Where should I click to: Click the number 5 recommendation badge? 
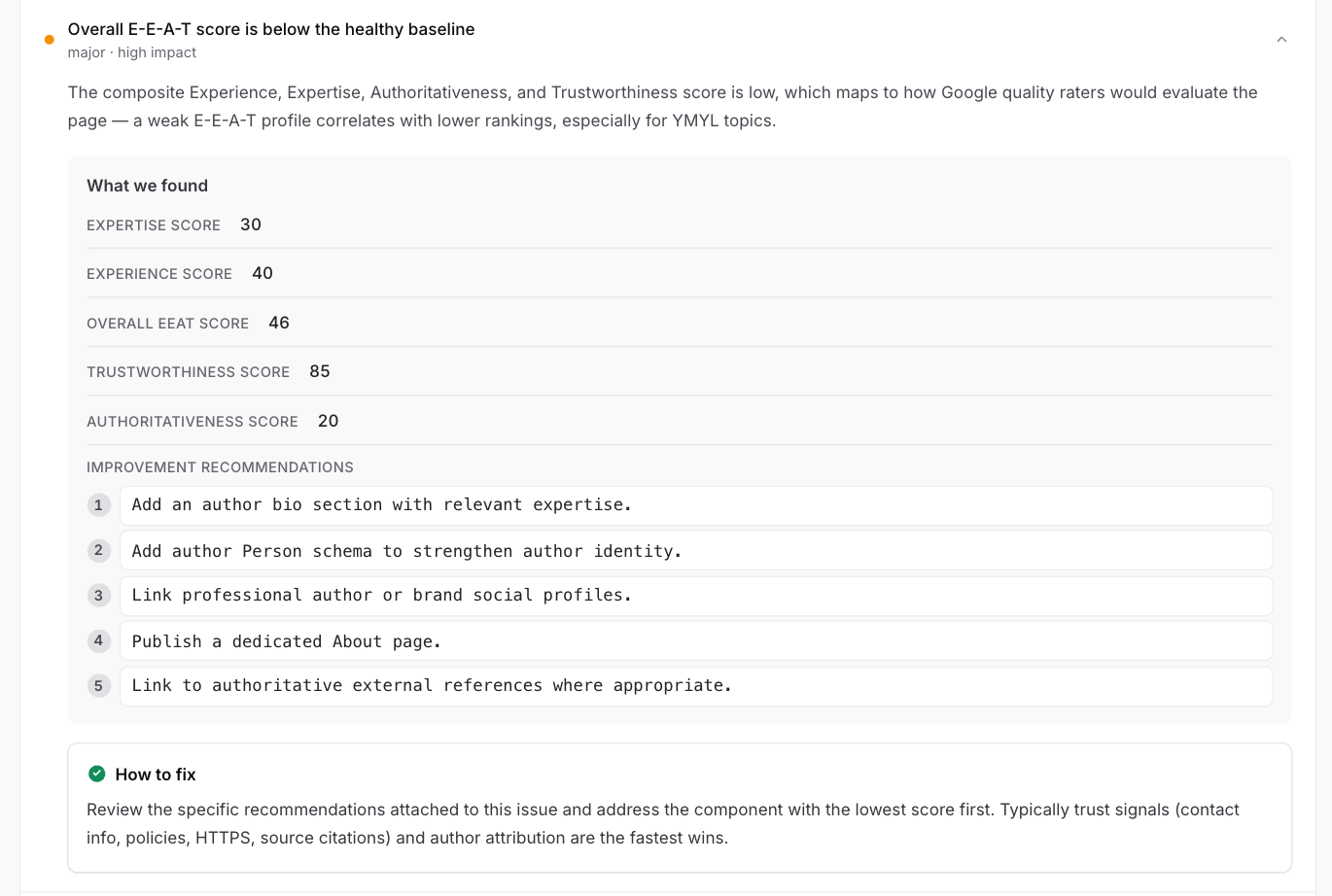click(x=98, y=686)
